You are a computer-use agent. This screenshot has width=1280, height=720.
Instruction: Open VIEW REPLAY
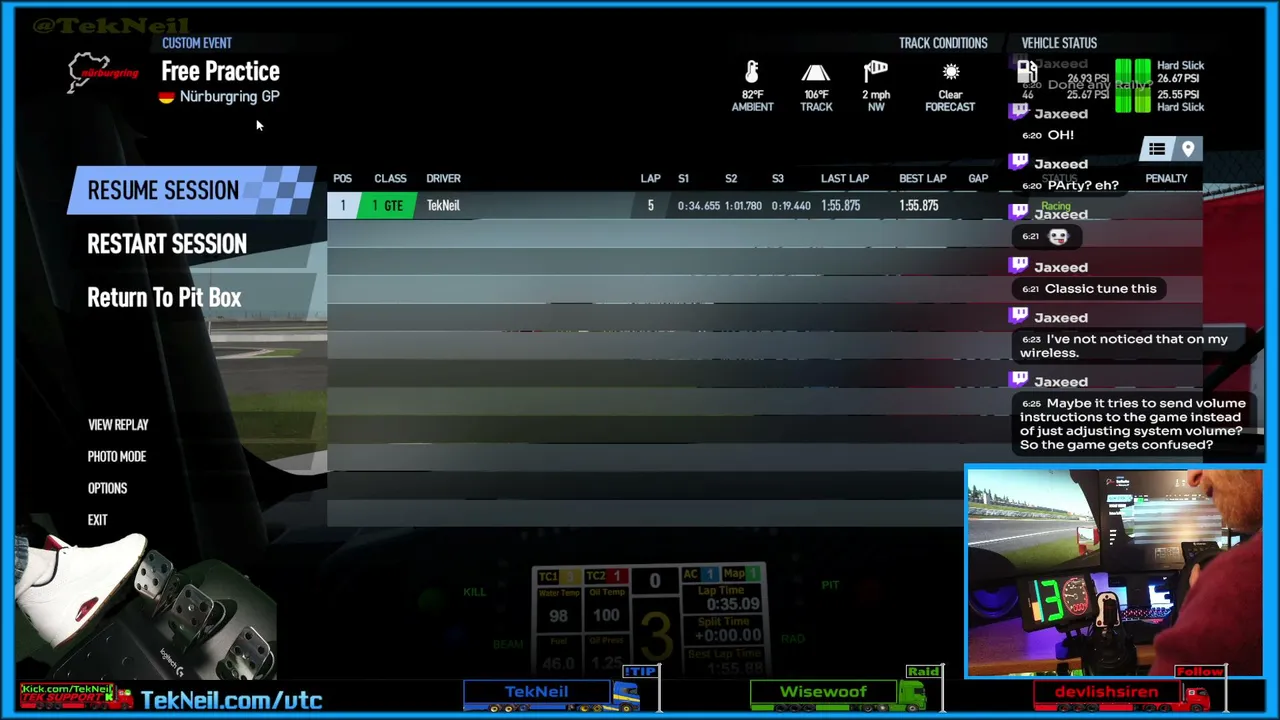point(118,425)
